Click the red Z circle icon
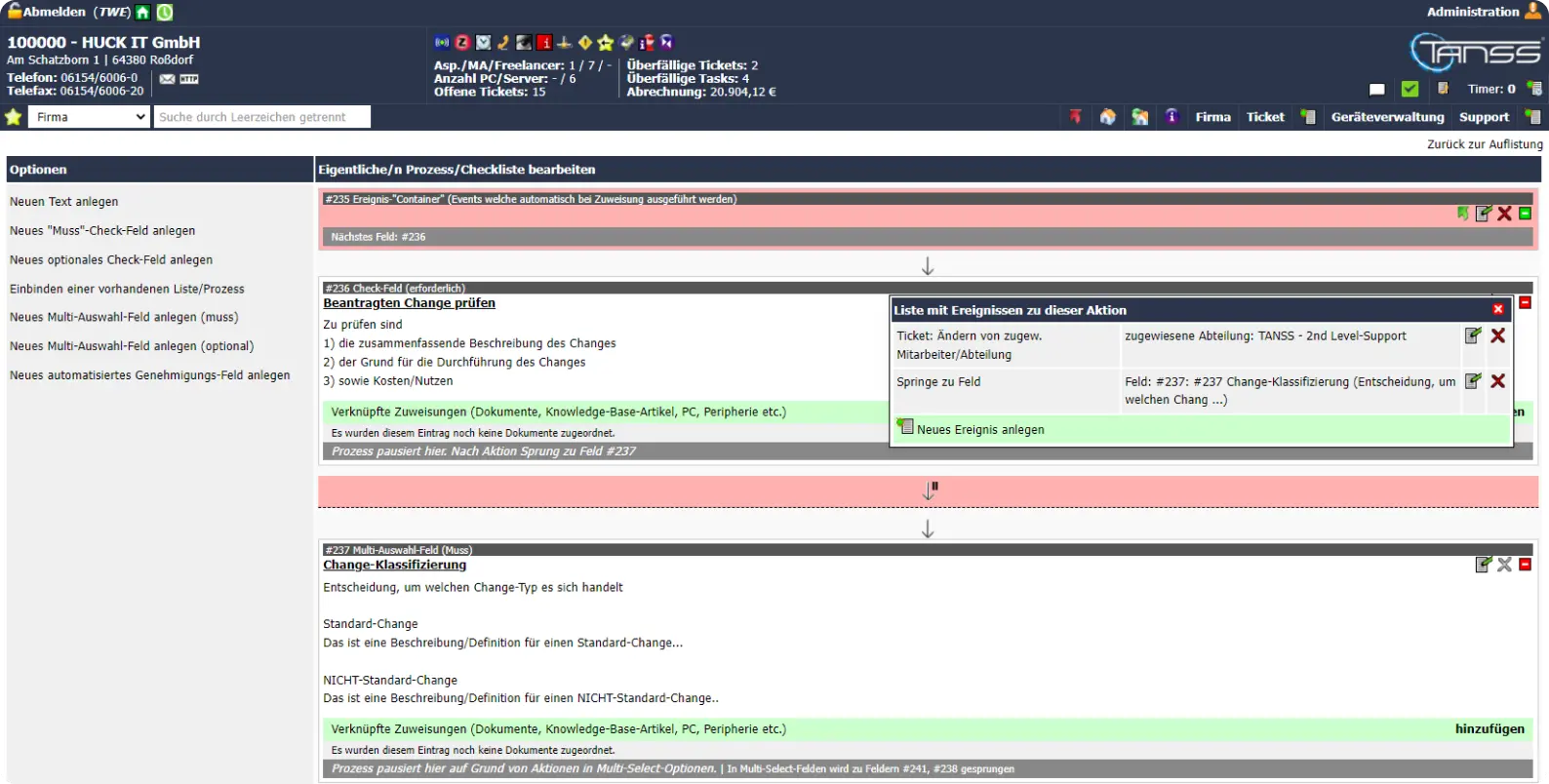This screenshot has width=1549, height=784. [x=462, y=42]
